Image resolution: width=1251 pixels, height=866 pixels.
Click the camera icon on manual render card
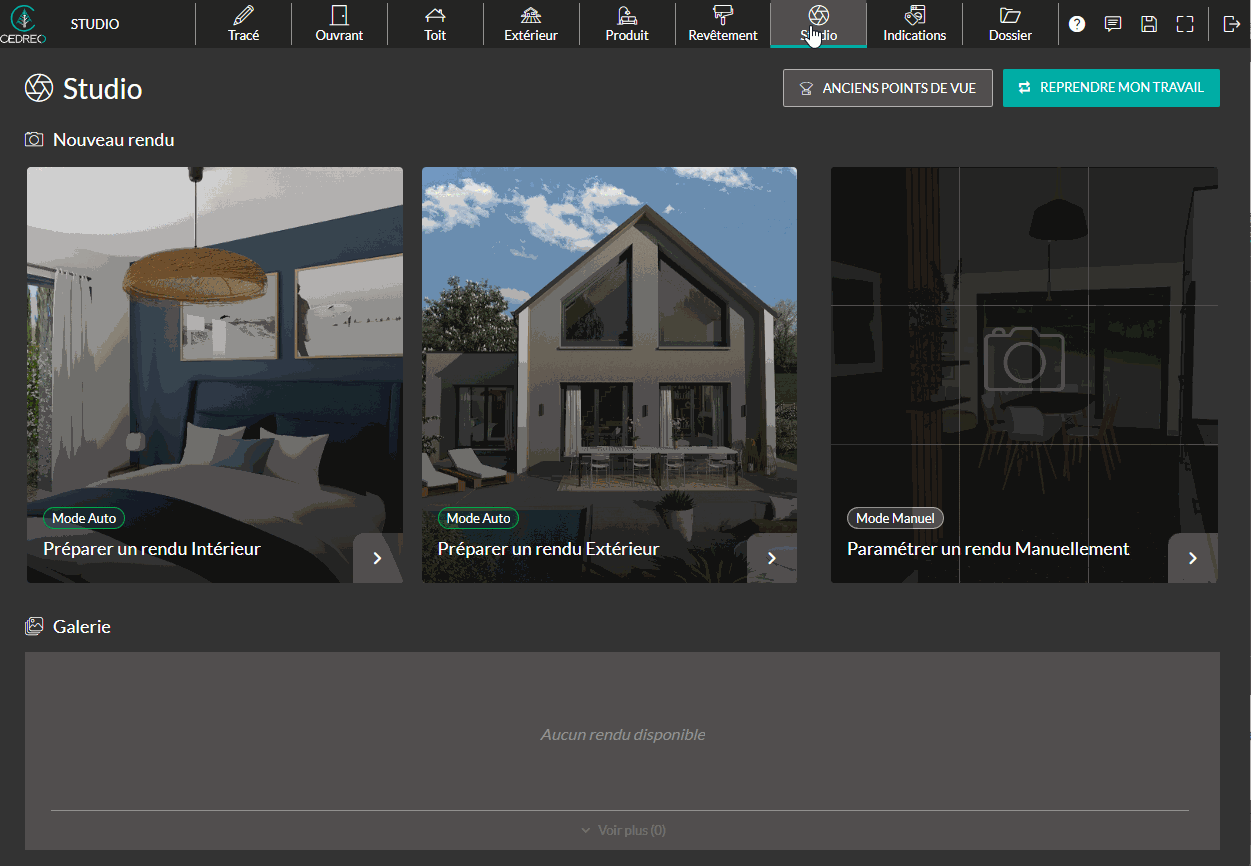tap(1024, 358)
